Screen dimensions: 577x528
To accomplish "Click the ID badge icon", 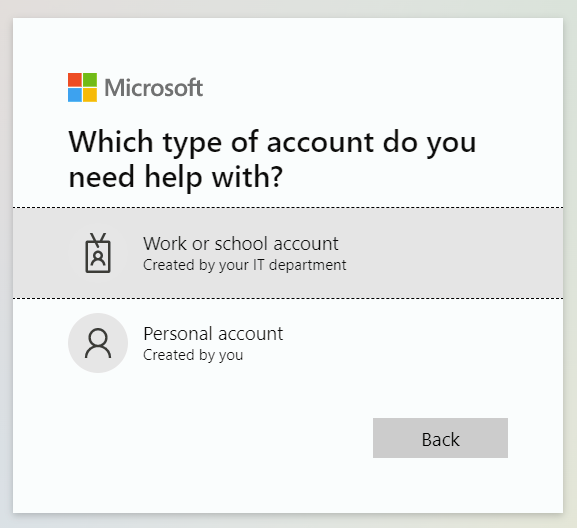I will click(x=98, y=253).
